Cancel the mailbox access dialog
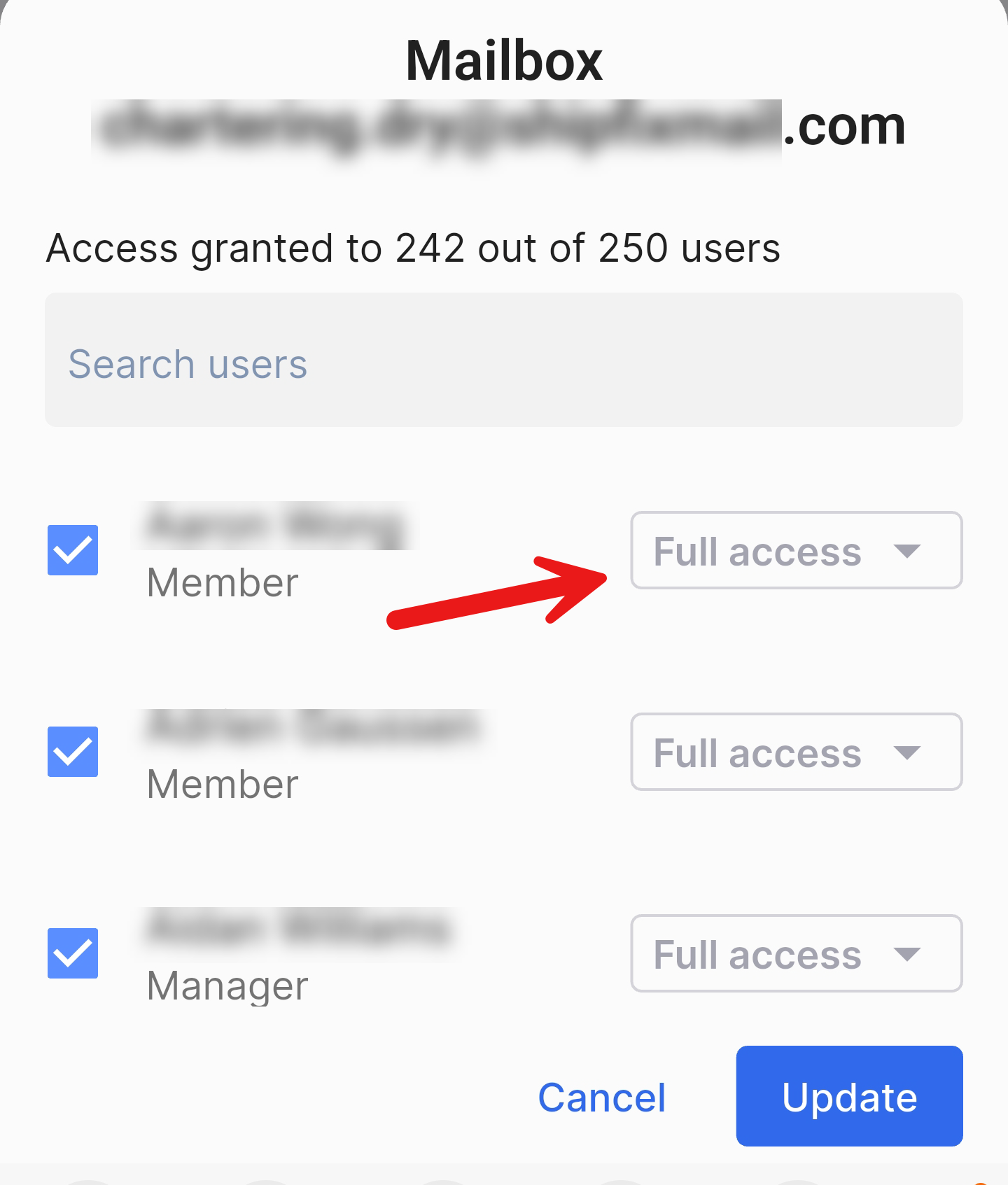This screenshot has height=1185, width=1008. 601,1098
